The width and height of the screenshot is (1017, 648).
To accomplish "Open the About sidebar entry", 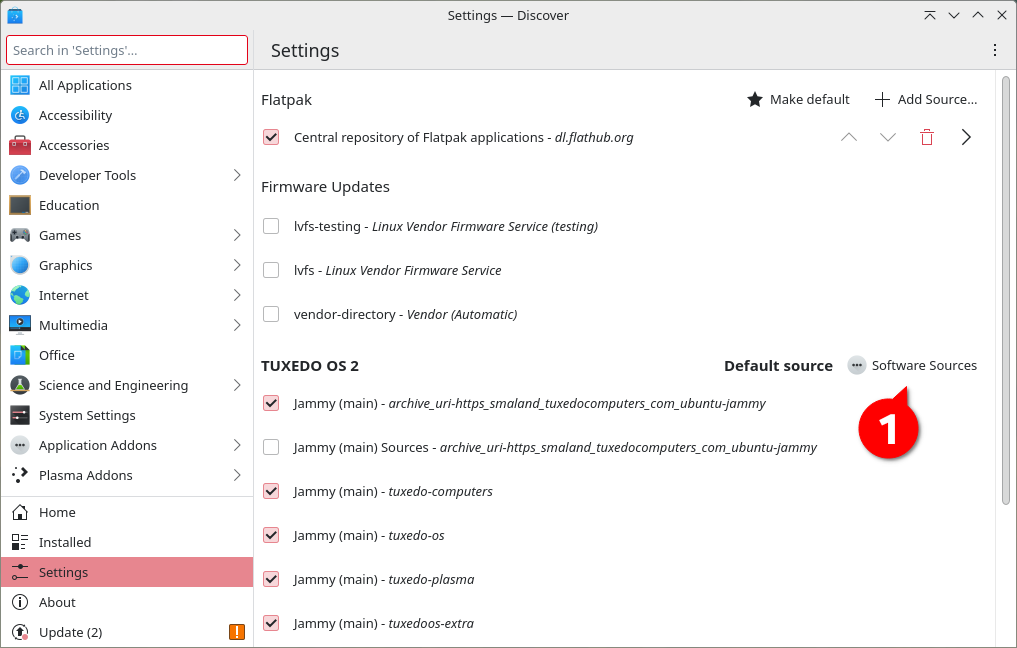I will click(x=127, y=602).
